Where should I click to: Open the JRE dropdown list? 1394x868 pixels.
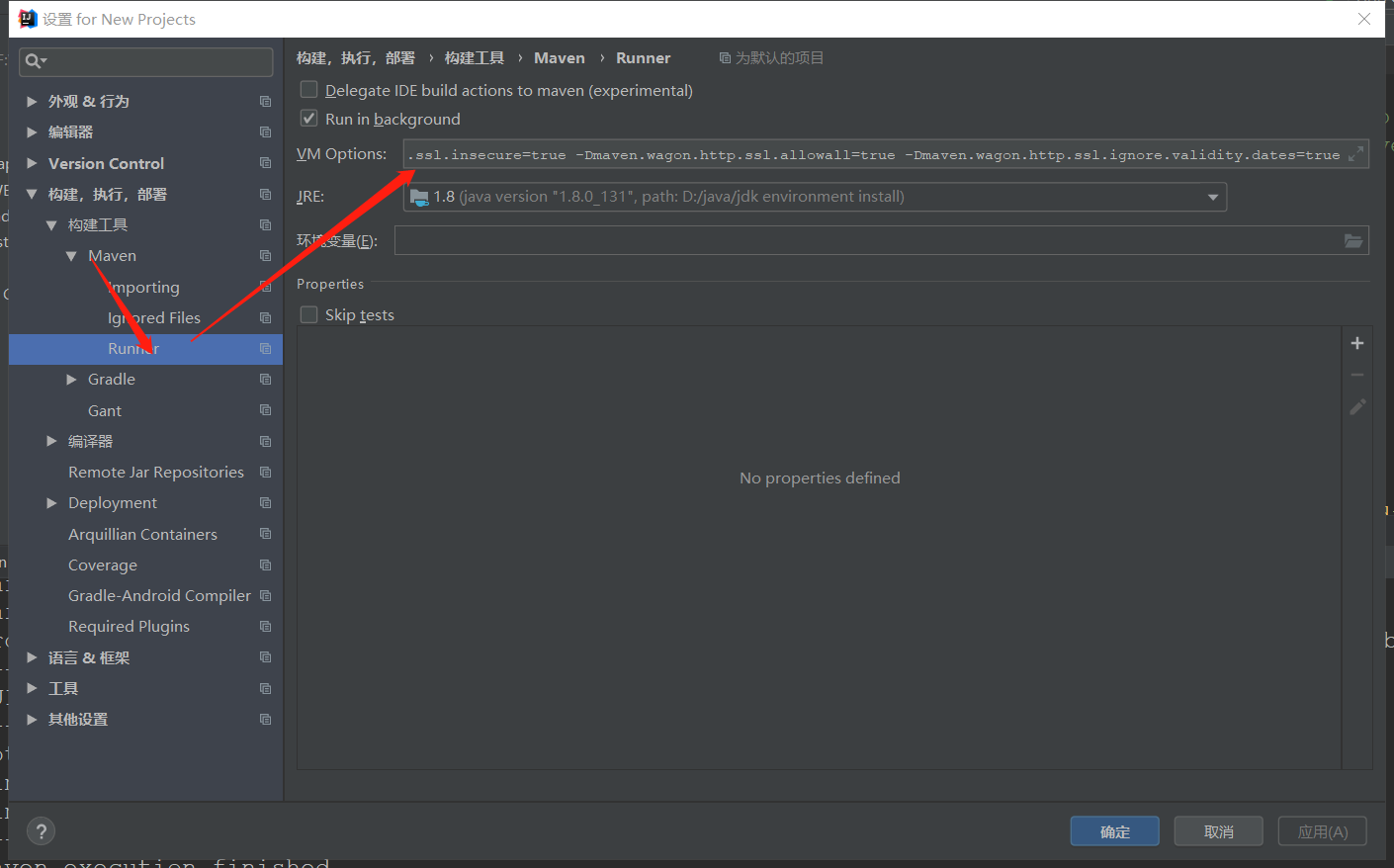[x=1212, y=196]
